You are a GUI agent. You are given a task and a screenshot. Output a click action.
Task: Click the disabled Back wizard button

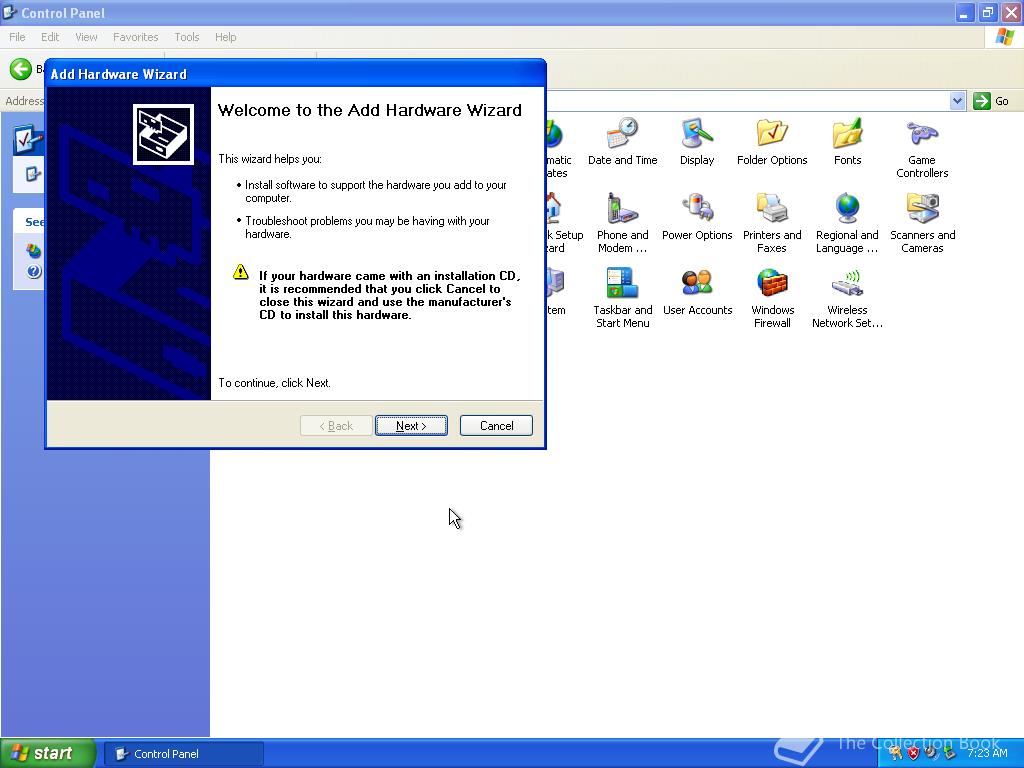pyautogui.click(x=336, y=426)
